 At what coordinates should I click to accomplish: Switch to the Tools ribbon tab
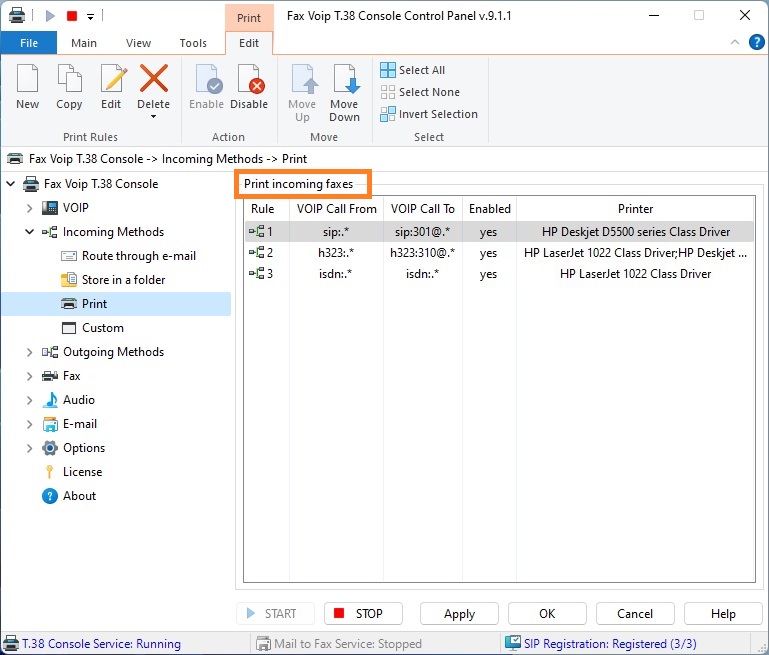point(193,43)
